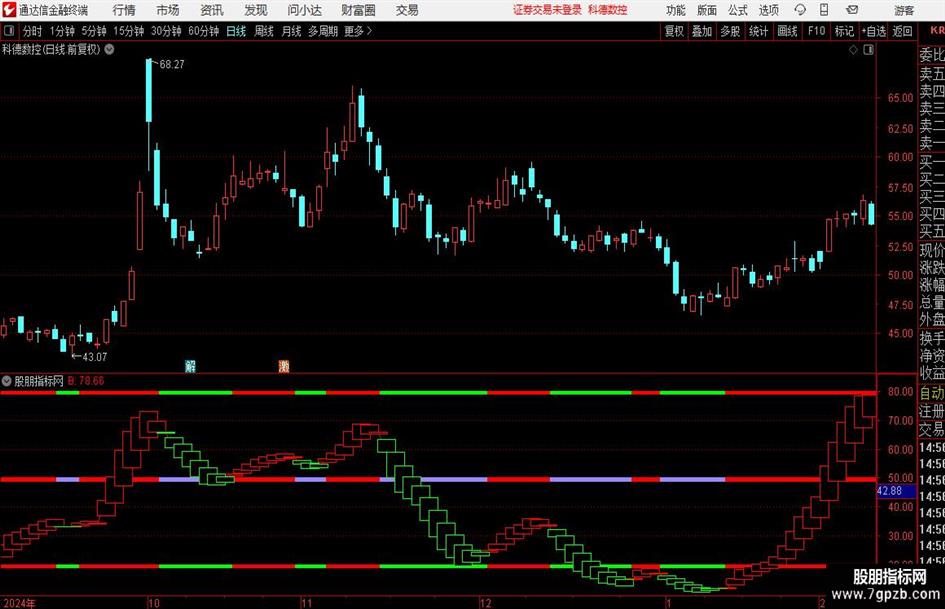Open the 功能 menu

click(676, 10)
